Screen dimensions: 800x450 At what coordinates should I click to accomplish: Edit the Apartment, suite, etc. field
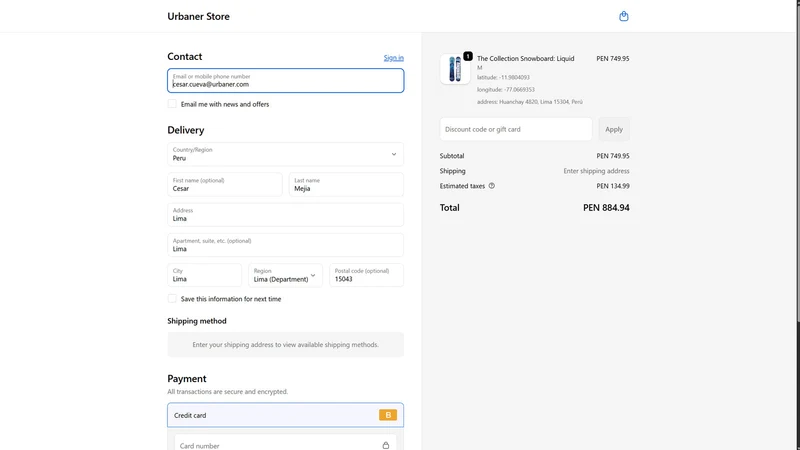285,245
